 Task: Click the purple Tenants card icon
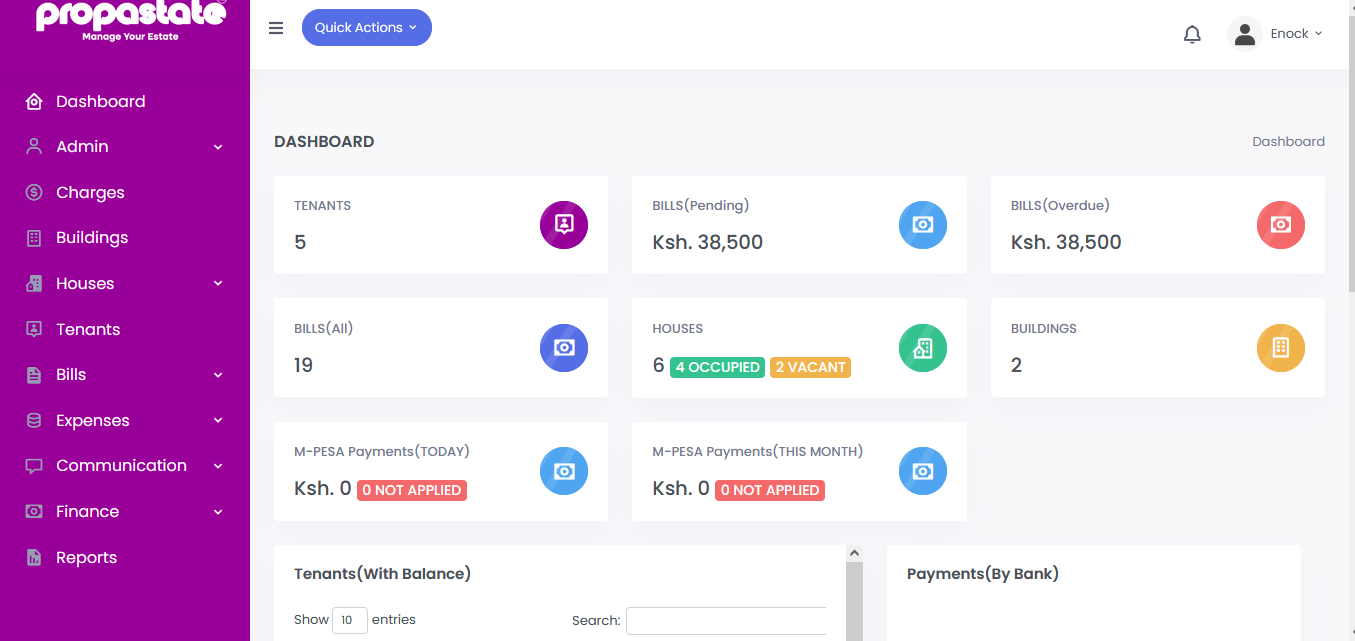tap(564, 224)
